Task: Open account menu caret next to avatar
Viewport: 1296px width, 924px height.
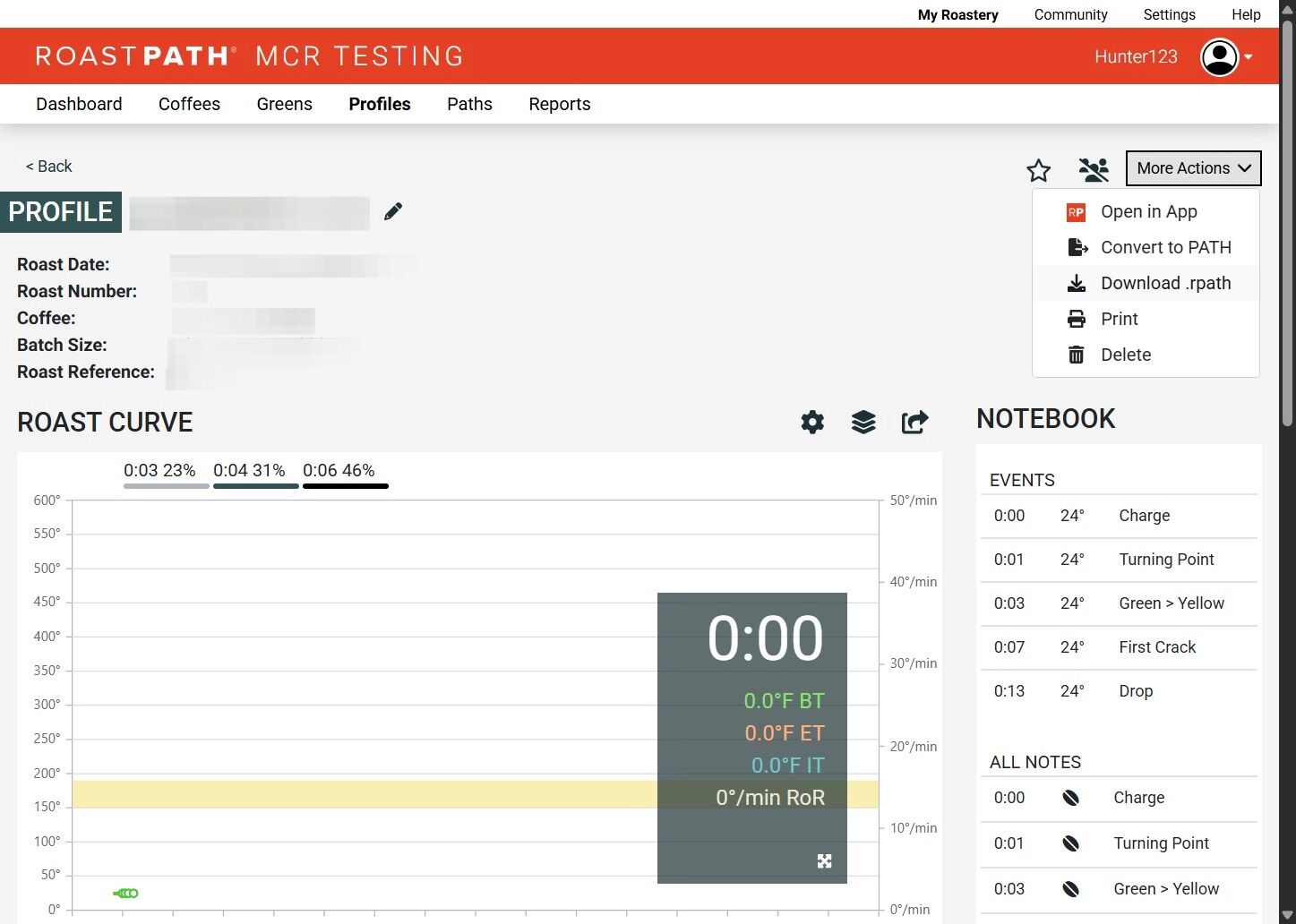Action: [1249, 57]
